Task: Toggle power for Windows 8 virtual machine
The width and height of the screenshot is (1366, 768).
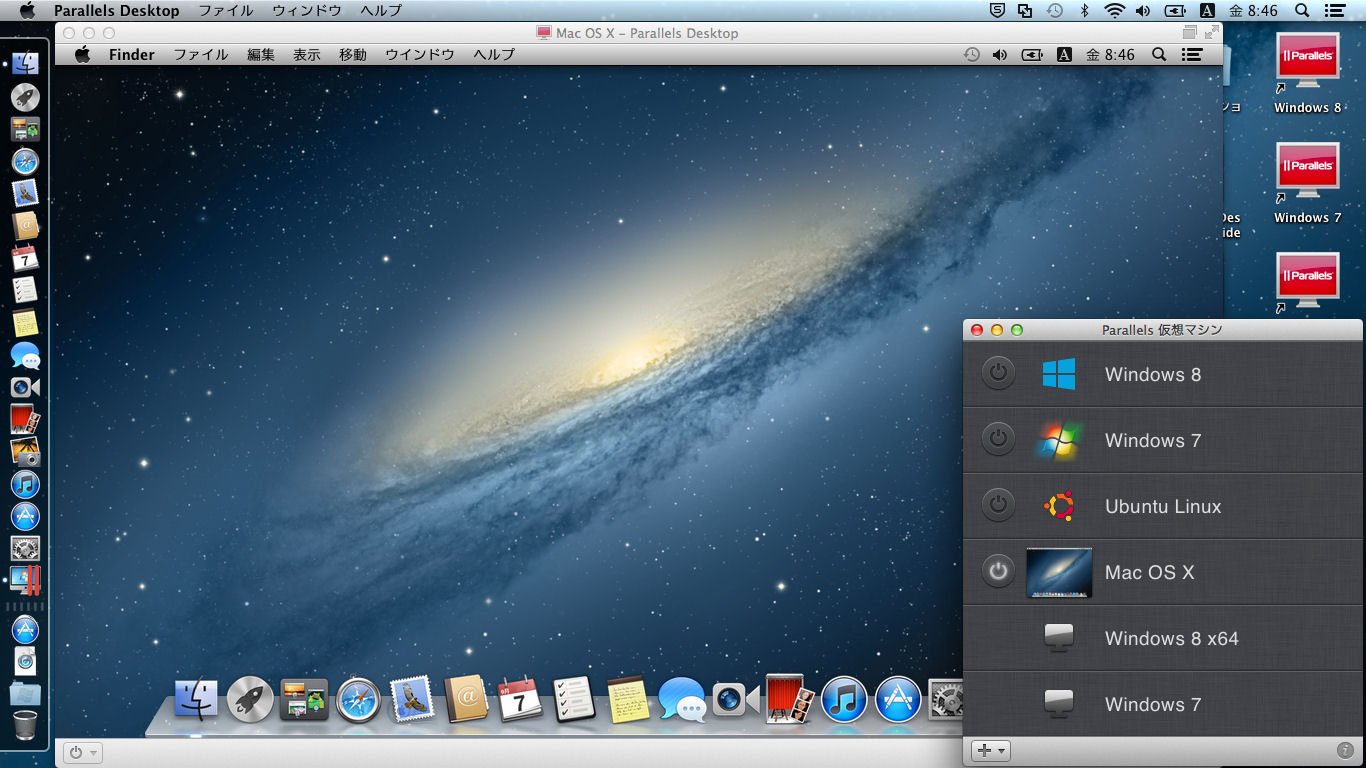Action: tap(997, 374)
